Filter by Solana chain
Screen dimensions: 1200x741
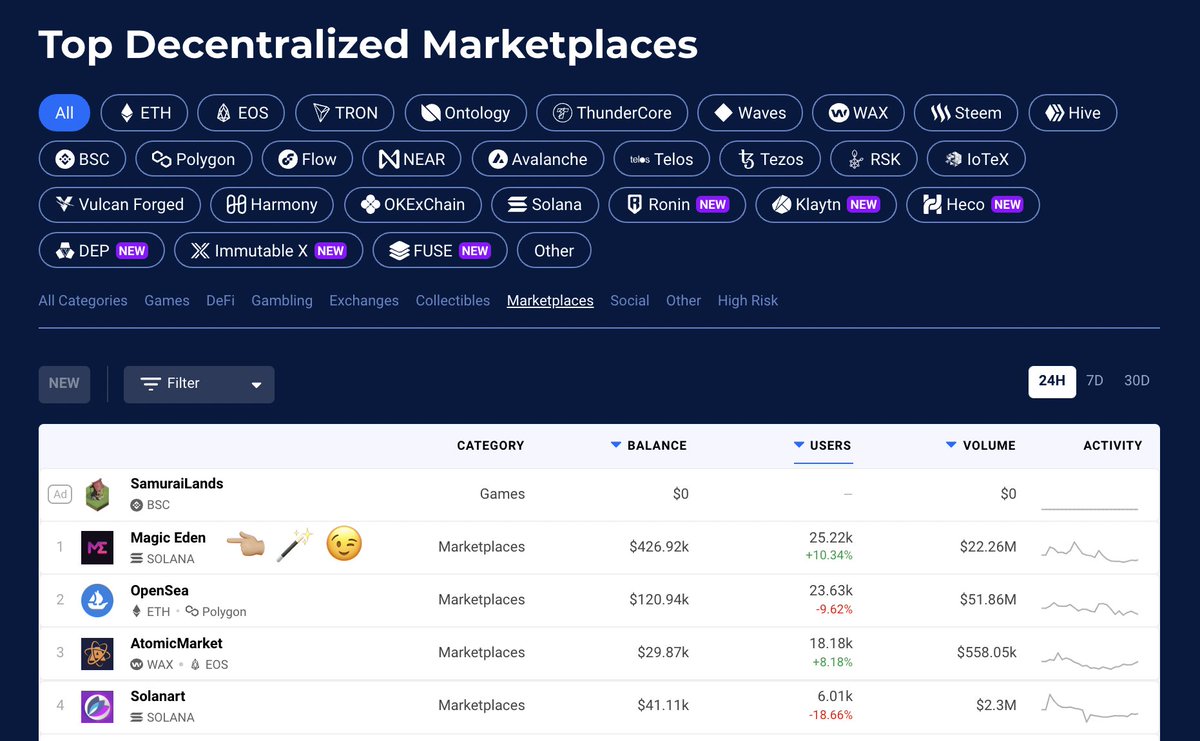coord(545,205)
